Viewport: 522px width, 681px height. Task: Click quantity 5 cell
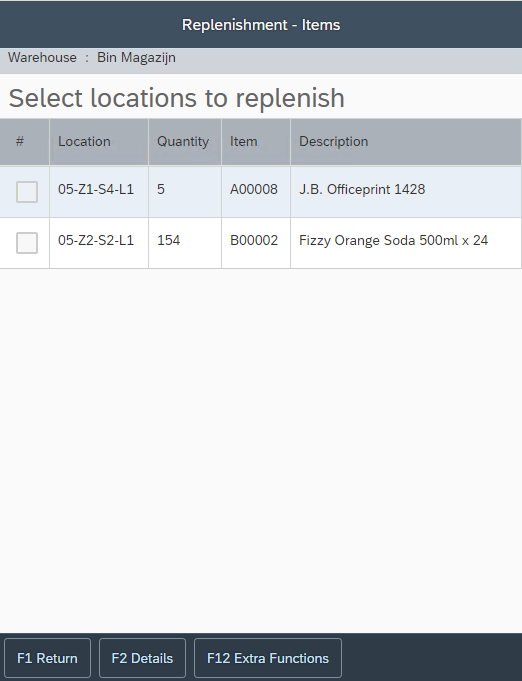(185, 192)
